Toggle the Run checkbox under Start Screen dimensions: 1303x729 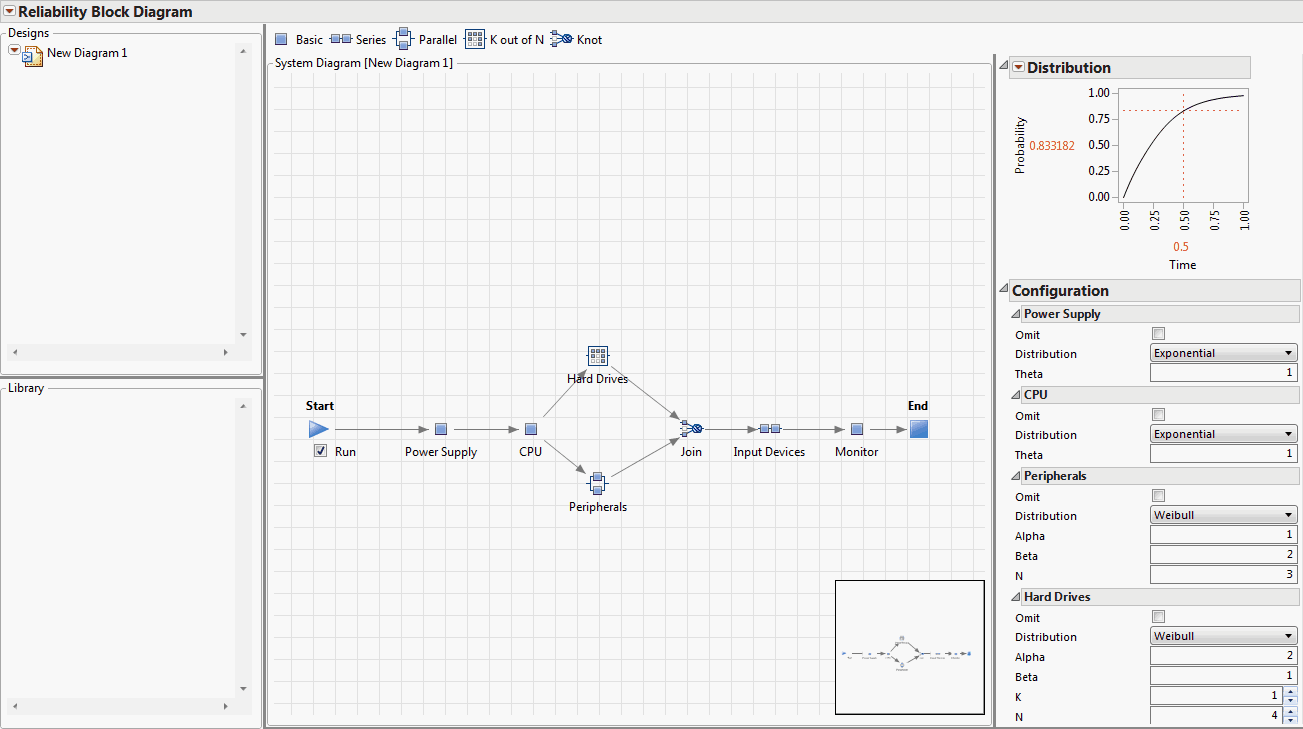320,450
